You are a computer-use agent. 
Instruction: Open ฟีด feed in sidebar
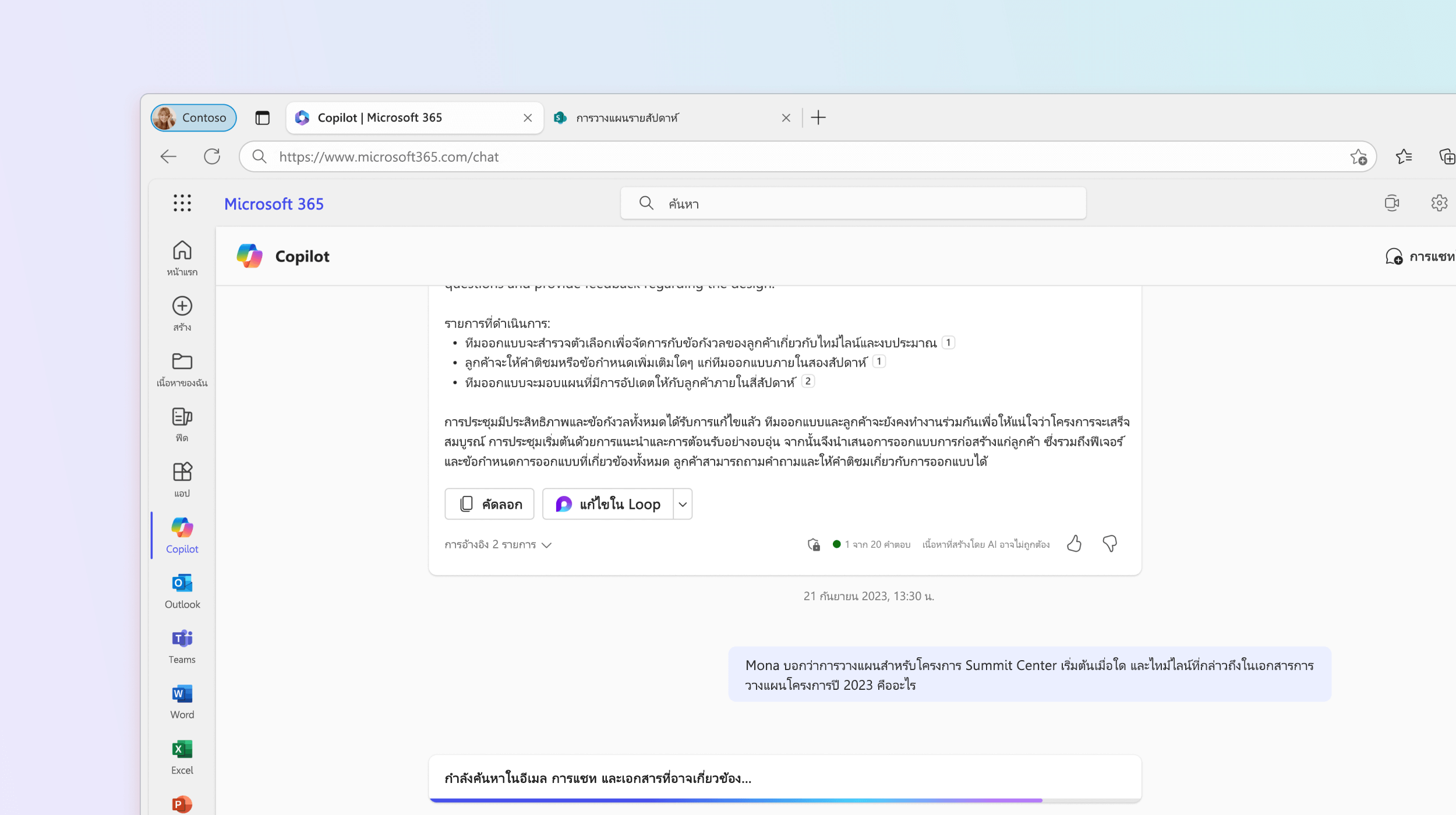(x=182, y=424)
